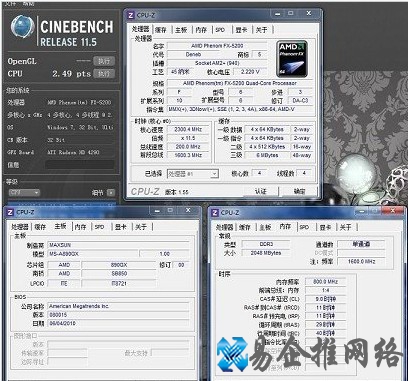The height and width of the screenshot is (381, 408).
Task: Click the CPU-Z title icon of the processor window
Action: [131, 15]
